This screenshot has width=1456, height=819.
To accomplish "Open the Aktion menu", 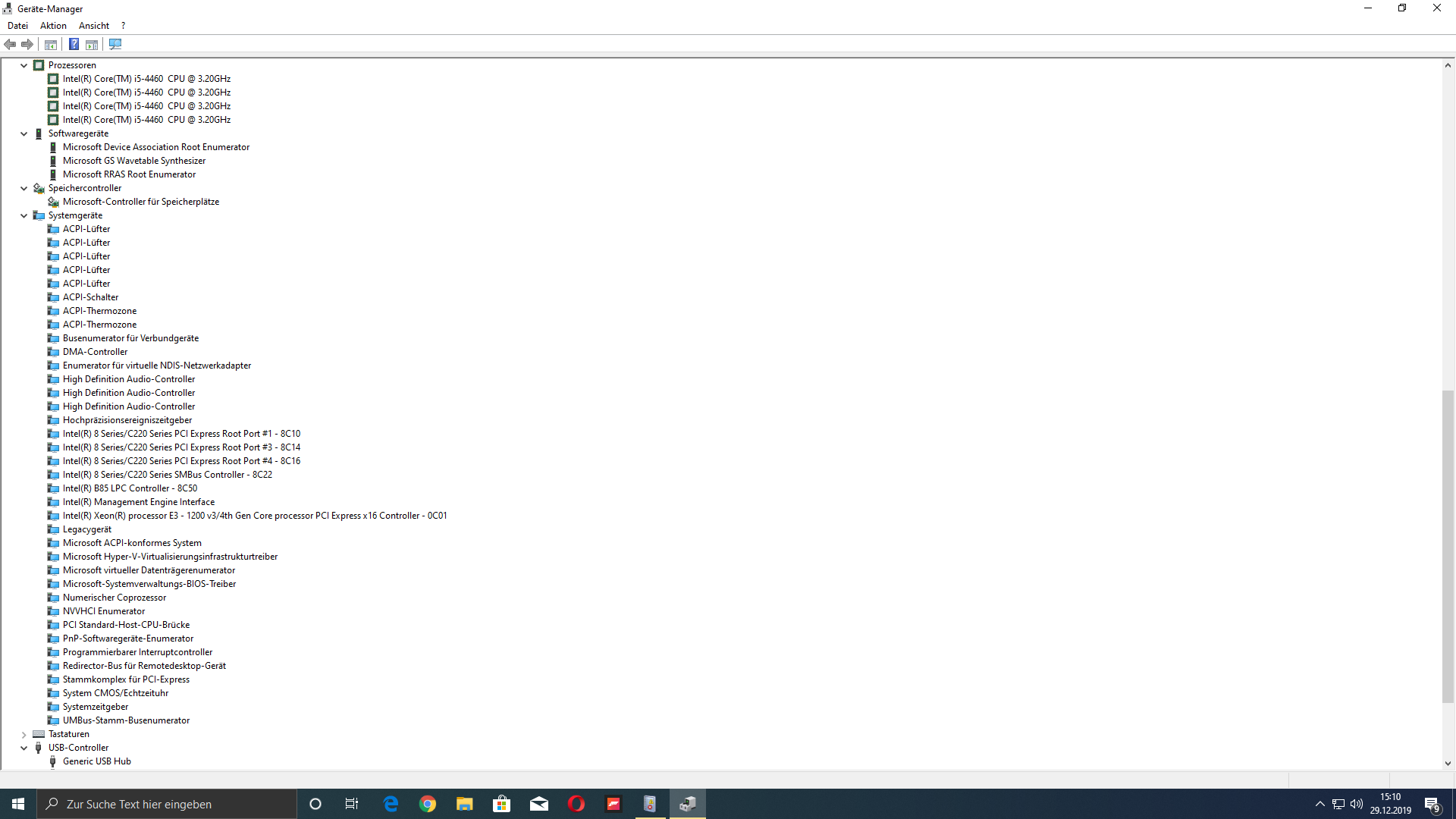I will click(53, 26).
